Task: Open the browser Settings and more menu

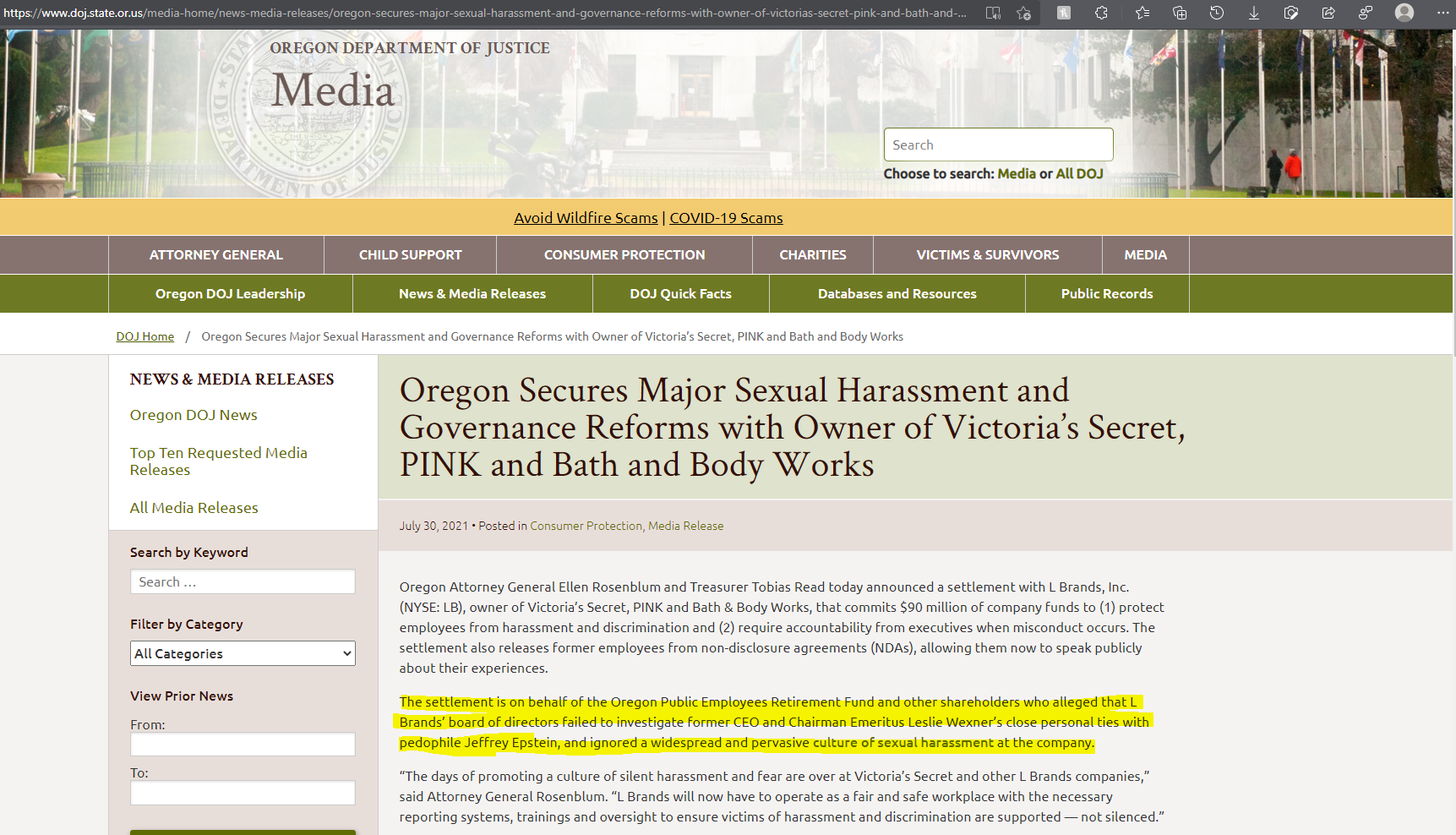Action: pyautogui.click(x=1442, y=13)
